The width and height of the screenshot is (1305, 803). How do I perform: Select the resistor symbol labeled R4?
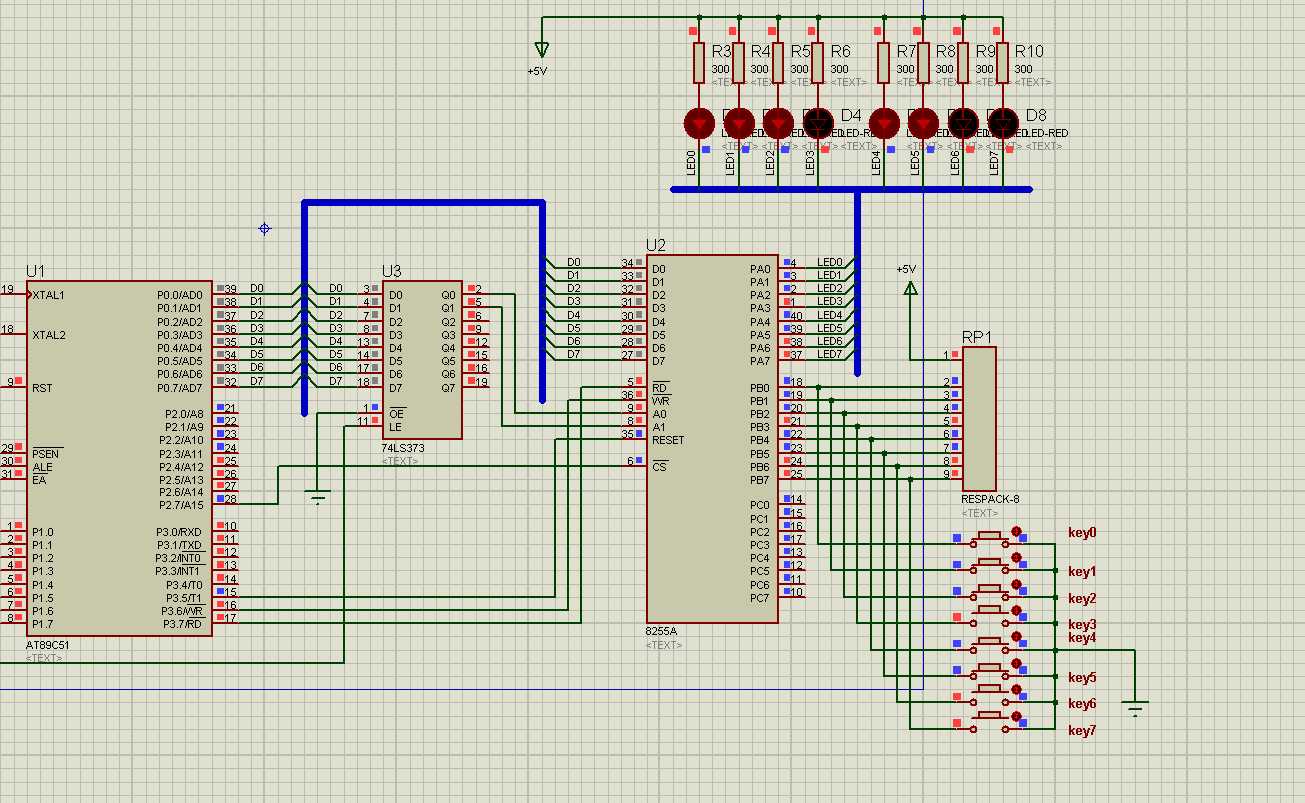pos(738,62)
